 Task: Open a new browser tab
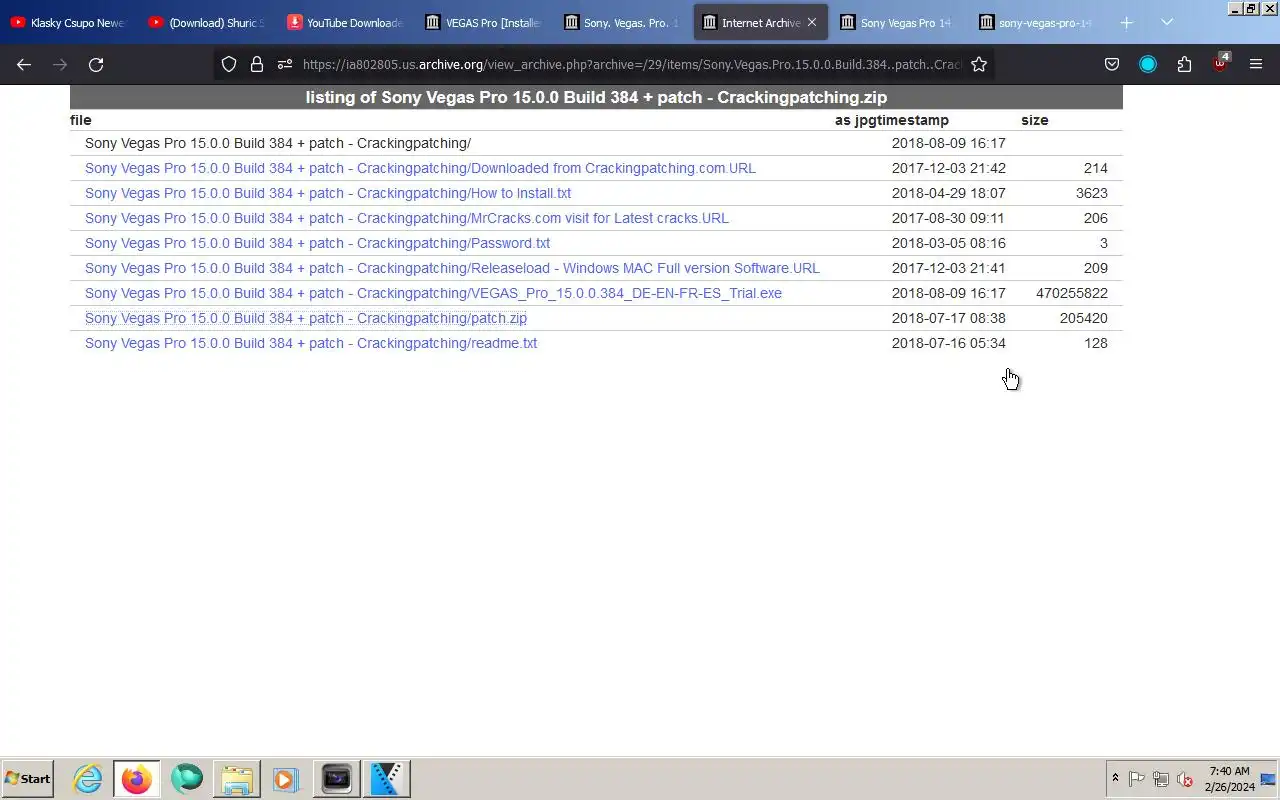[x=1127, y=22]
